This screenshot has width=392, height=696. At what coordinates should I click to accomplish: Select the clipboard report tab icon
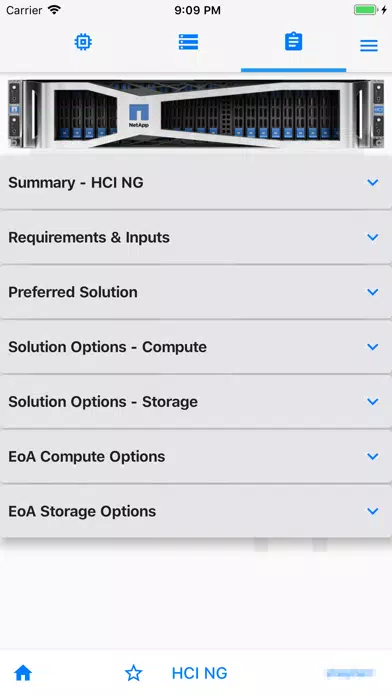click(x=293, y=42)
